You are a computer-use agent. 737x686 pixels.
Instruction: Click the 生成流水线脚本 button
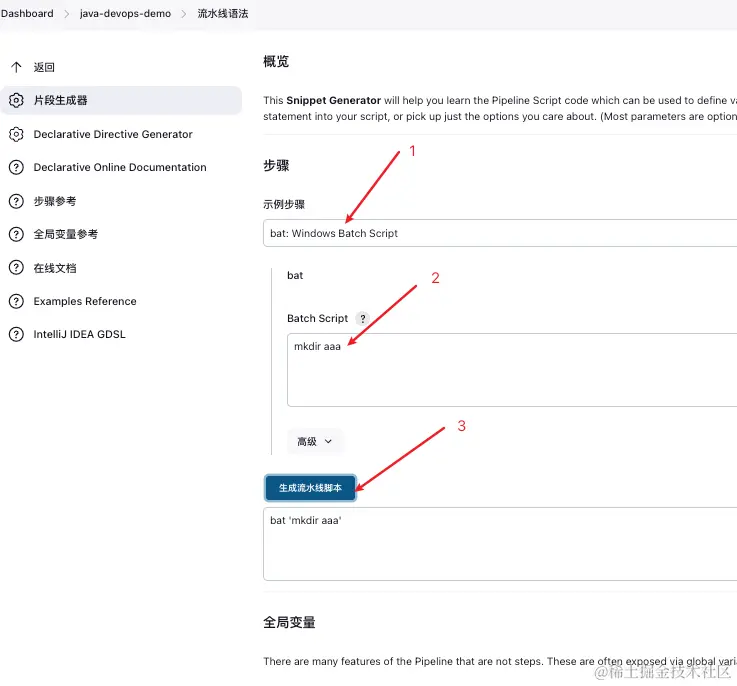click(x=310, y=488)
